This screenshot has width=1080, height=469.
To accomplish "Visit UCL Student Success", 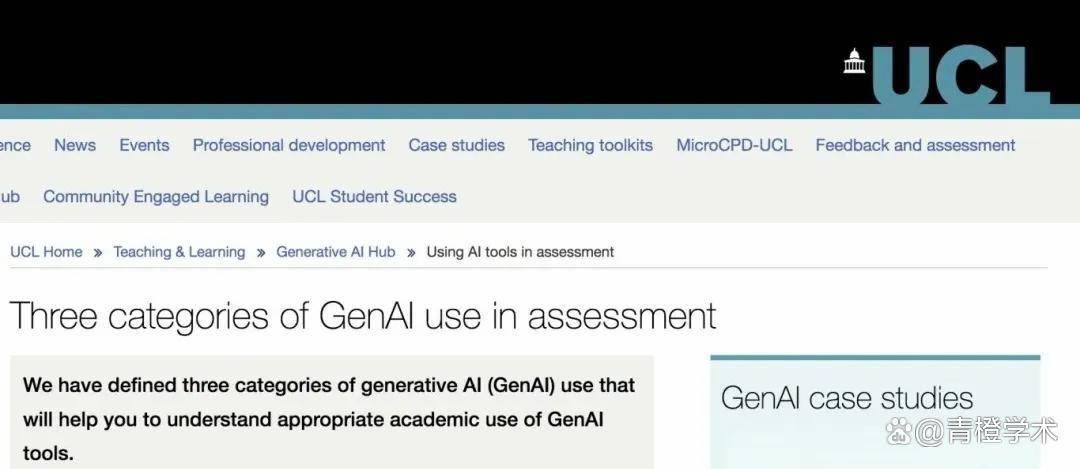I will [374, 196].
